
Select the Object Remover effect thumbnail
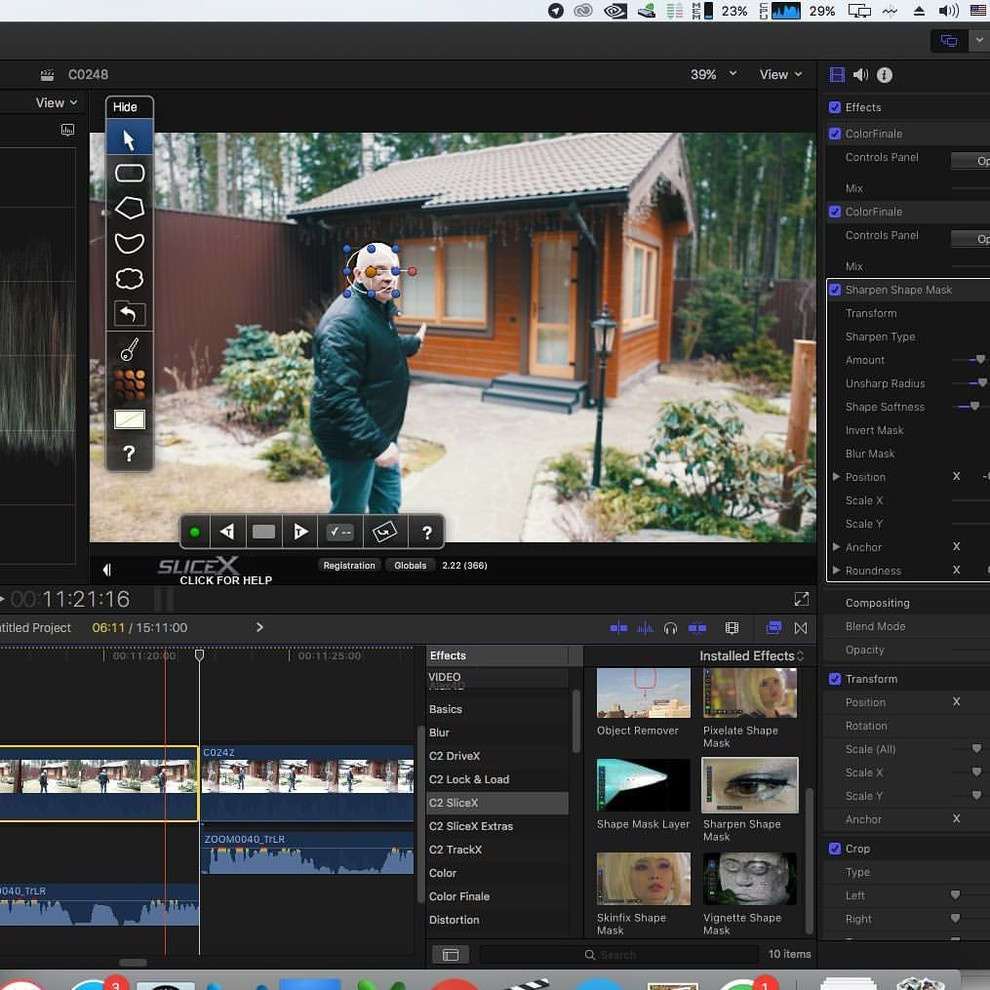pyautogui.click(x=643, y=694)
